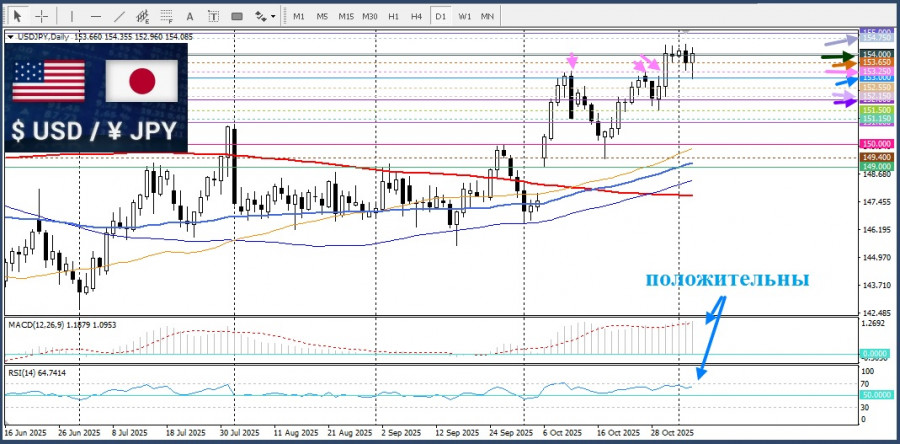Switch to the H4 timeframe
The height and width of the screenshot is (444, 900).
click(x=416, y=16)
